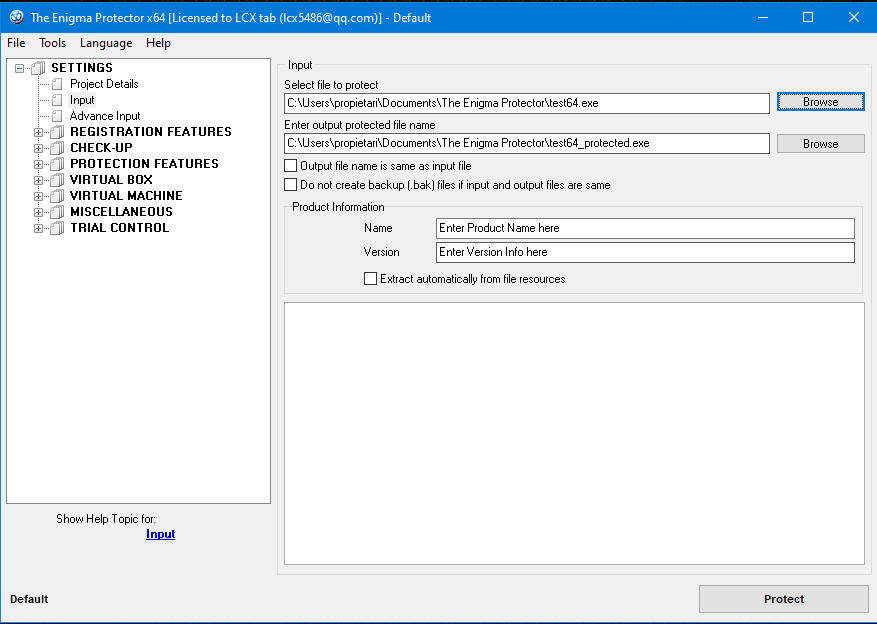Click the CHECK-UP folder icon
This screenshot has width=877, height=624.
click(57, 148)
